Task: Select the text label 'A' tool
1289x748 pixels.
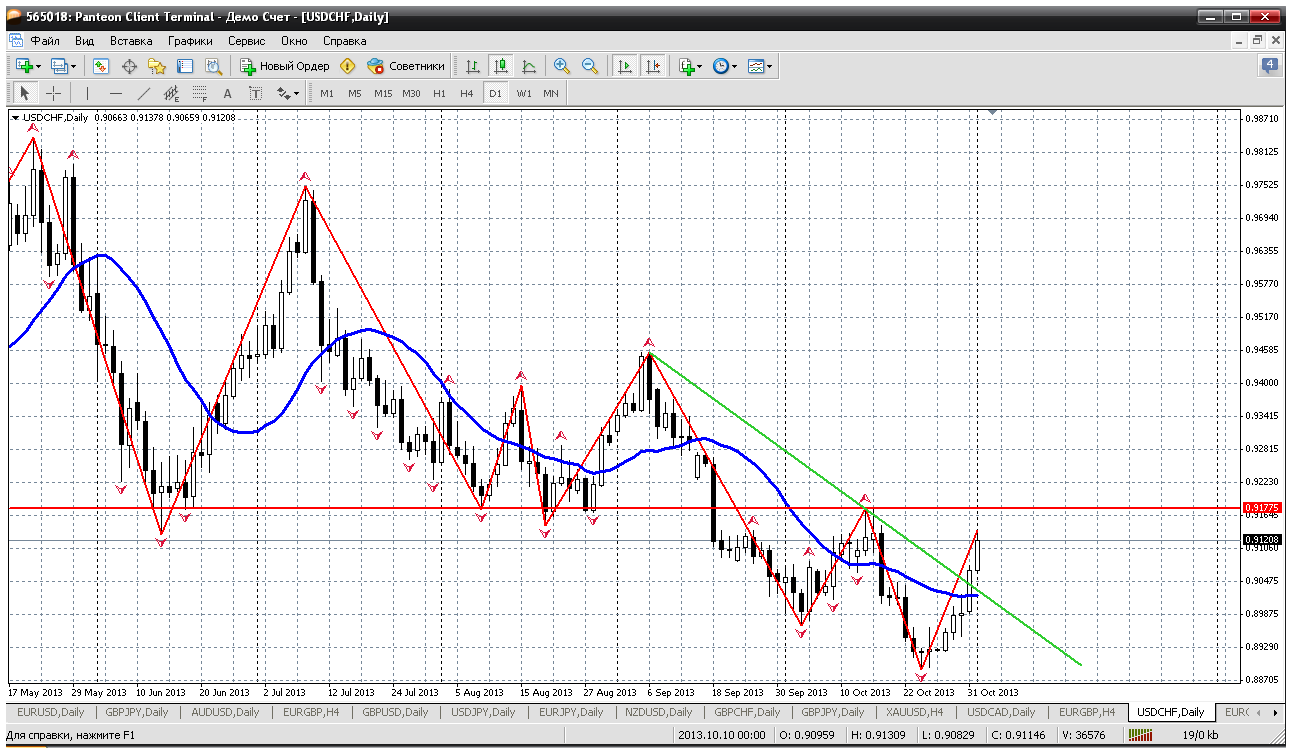Action: (x=227, y=93)
